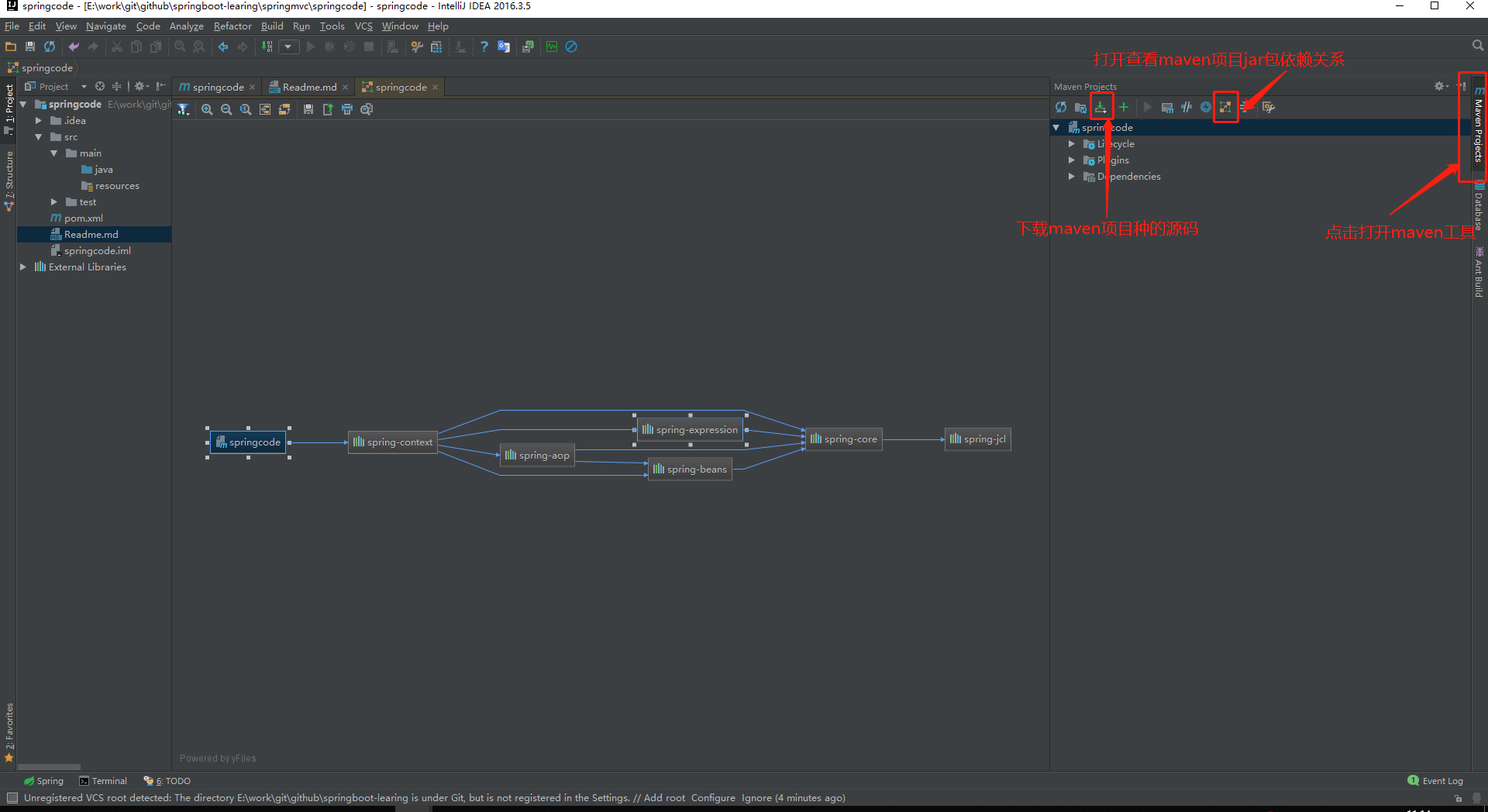Expand External Libraries node
The image size is (1488, 812).
click(x=23, y=267)
